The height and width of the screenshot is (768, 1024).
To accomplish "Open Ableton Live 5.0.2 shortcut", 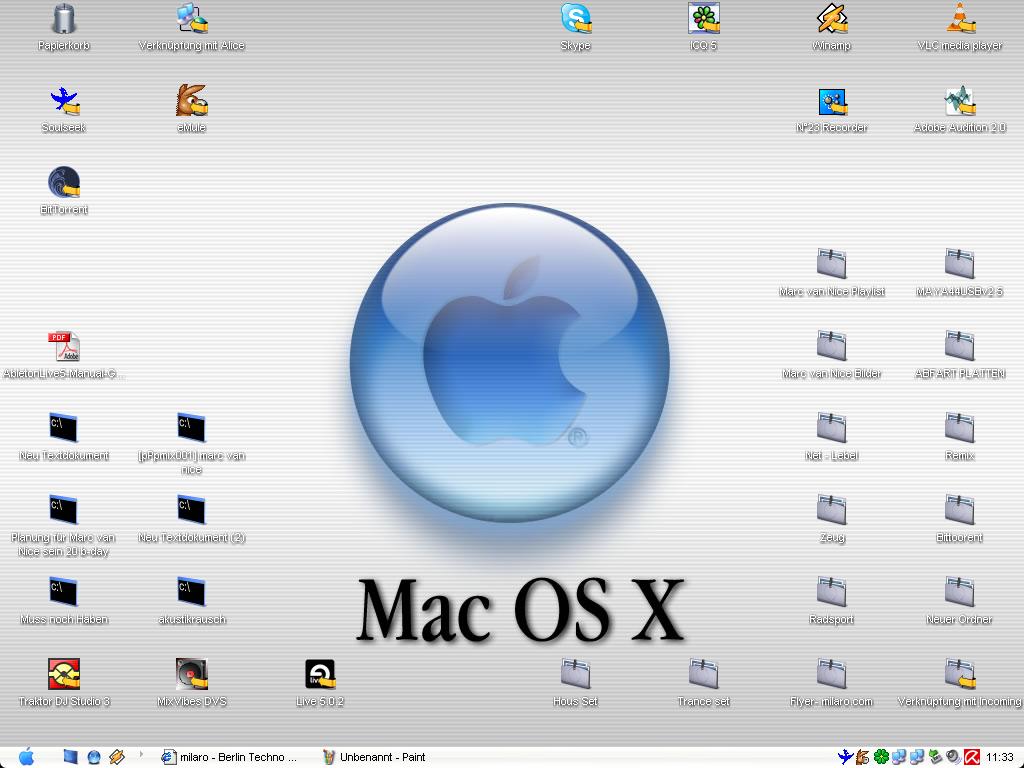I will click(320, 675).
